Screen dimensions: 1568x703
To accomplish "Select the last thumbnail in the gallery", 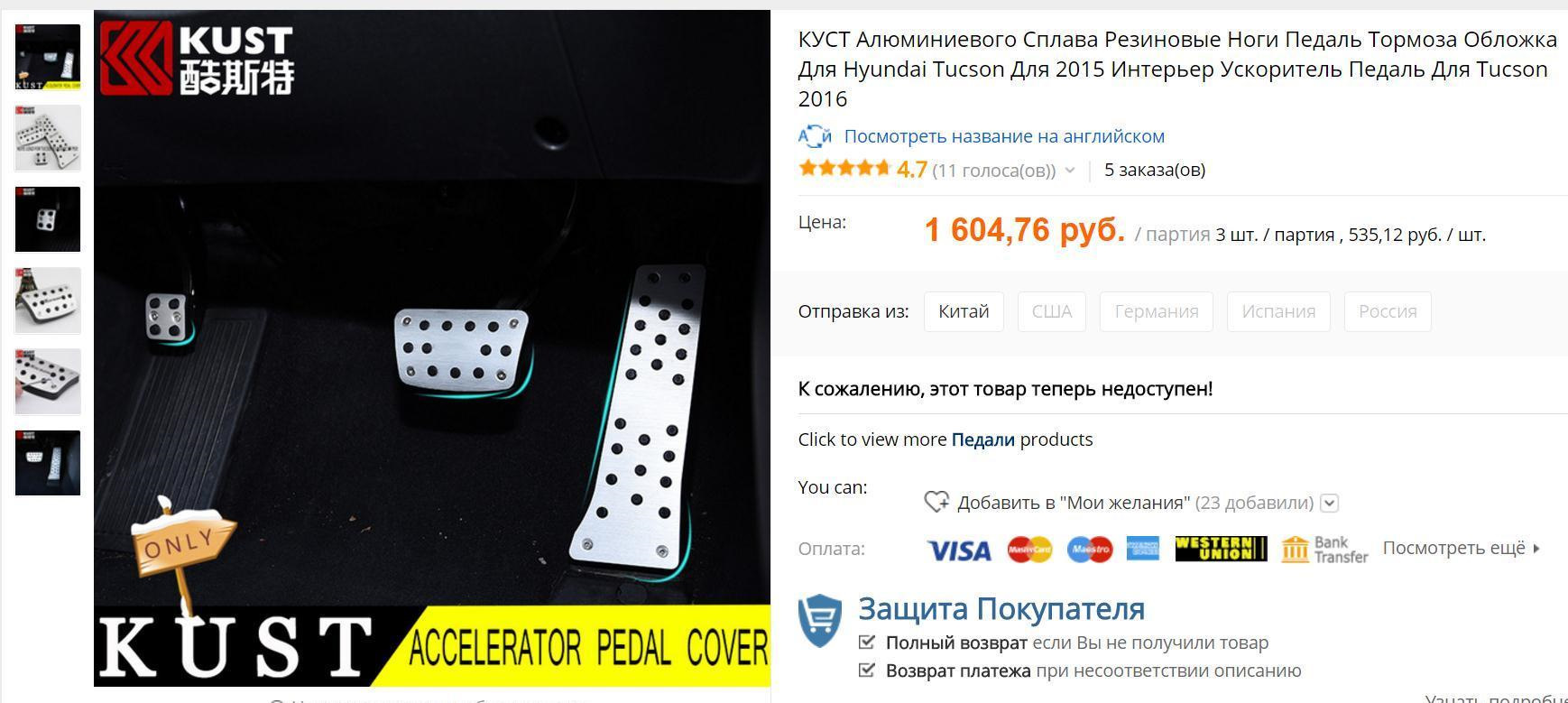I will coord(48,463).
